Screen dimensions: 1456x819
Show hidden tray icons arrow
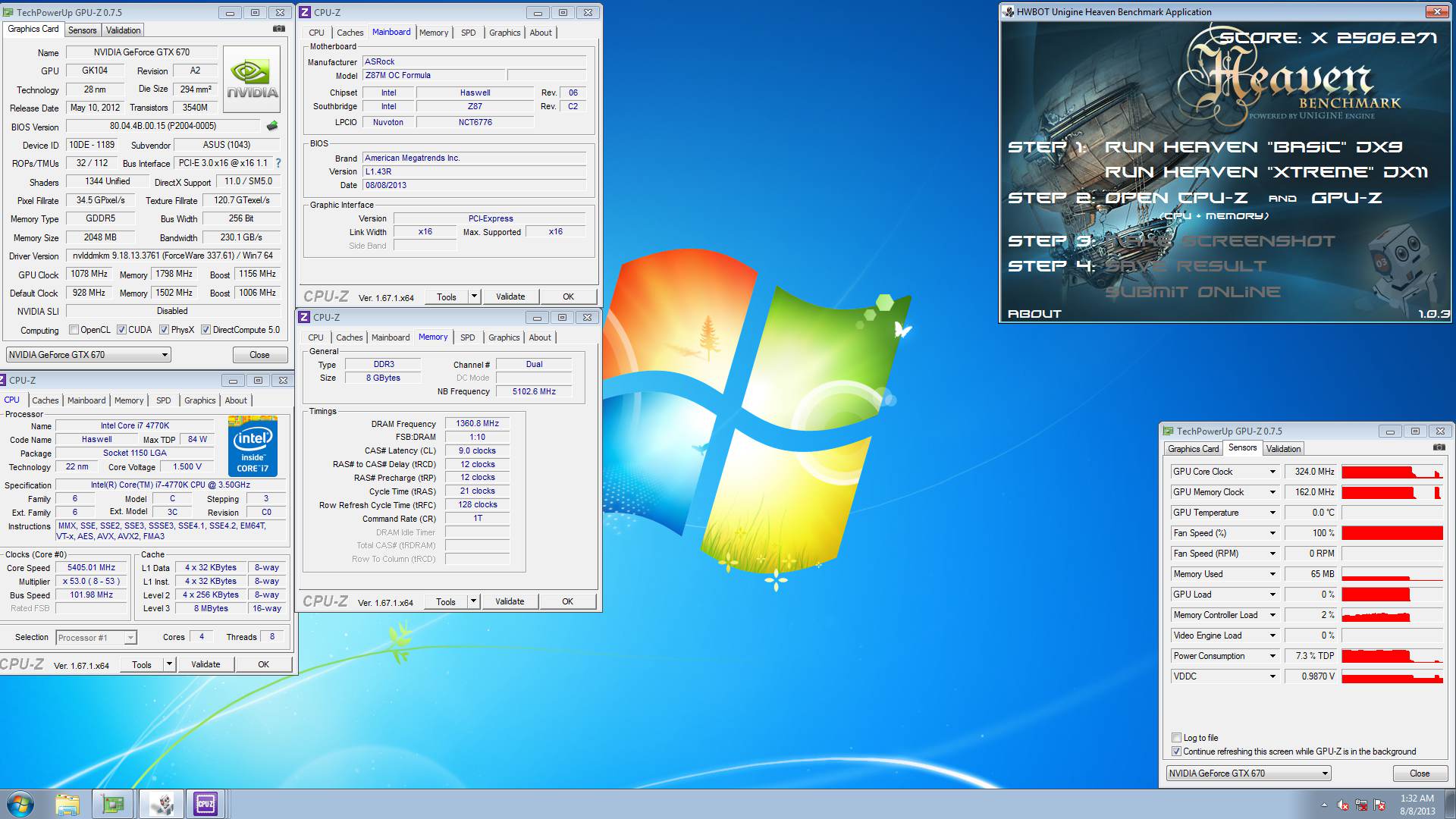[1324, 805]
